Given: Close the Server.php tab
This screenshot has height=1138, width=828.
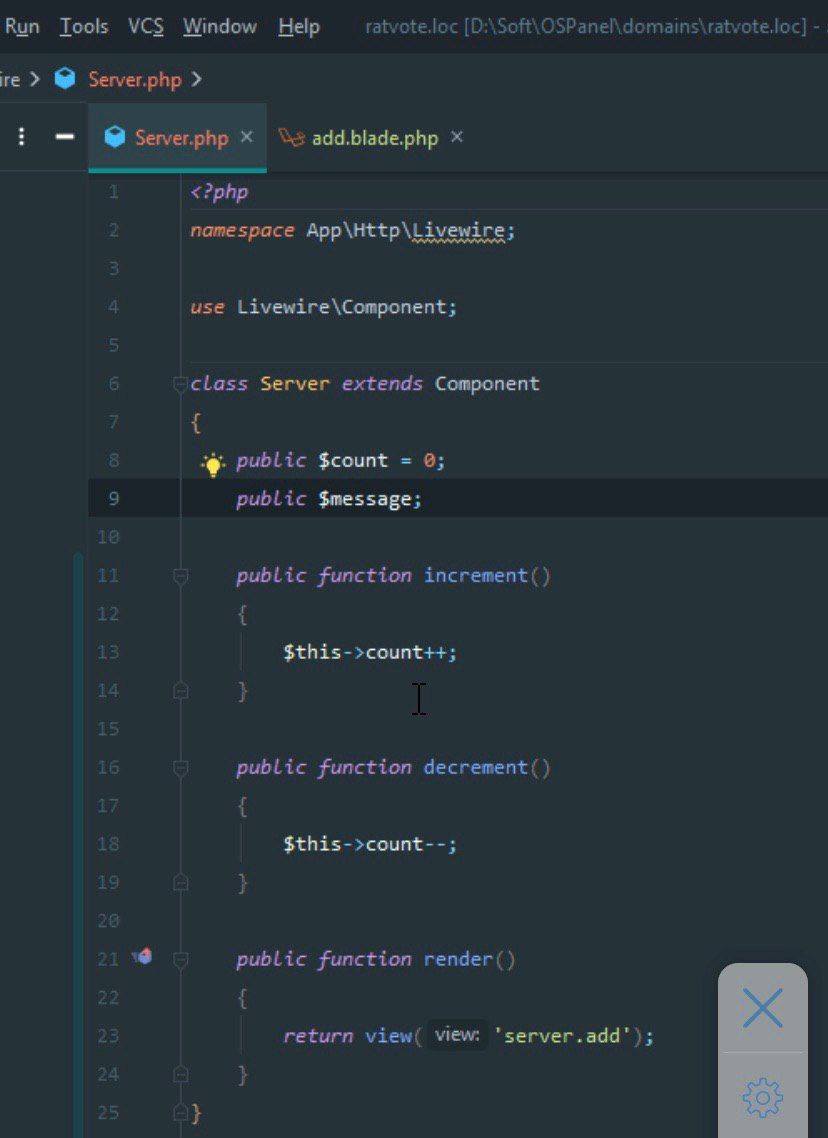Looking at the screenshot, I should pyautogui.click(x=247, y=136).
